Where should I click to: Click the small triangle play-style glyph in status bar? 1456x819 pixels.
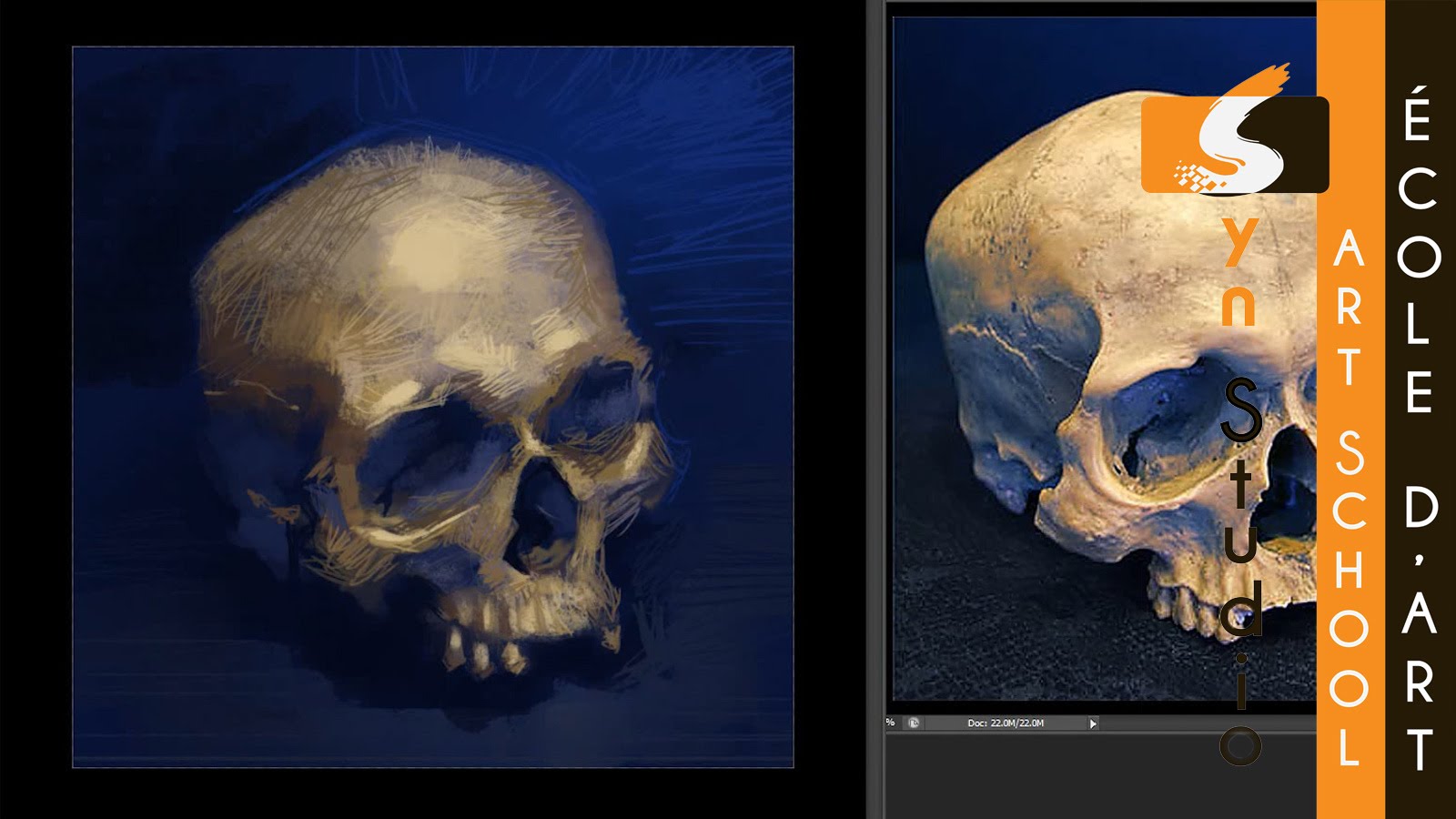coord(1093,723)
